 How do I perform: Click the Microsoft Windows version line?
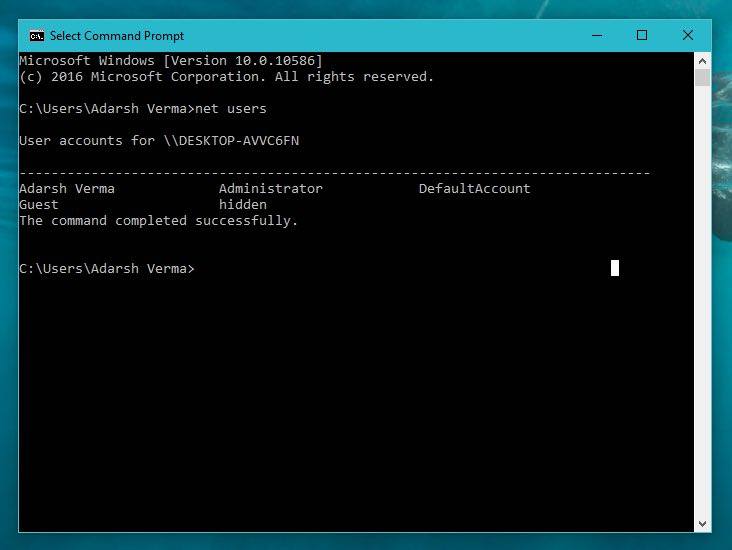pyautogui.click(x=170, y=61)
